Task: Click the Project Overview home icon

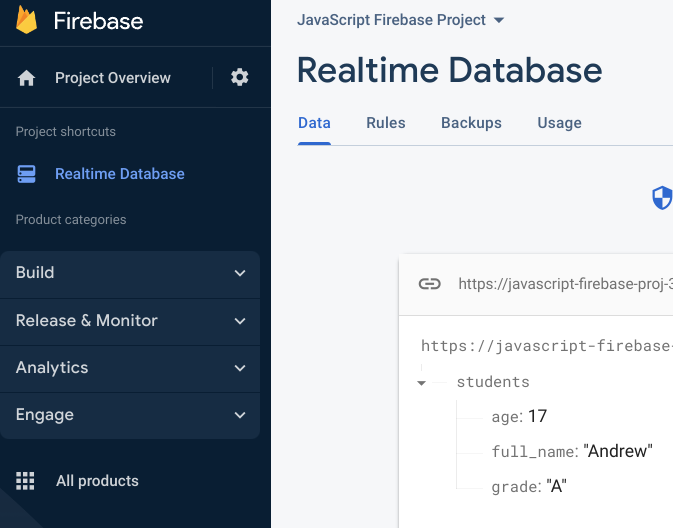Action: (27, 78)
